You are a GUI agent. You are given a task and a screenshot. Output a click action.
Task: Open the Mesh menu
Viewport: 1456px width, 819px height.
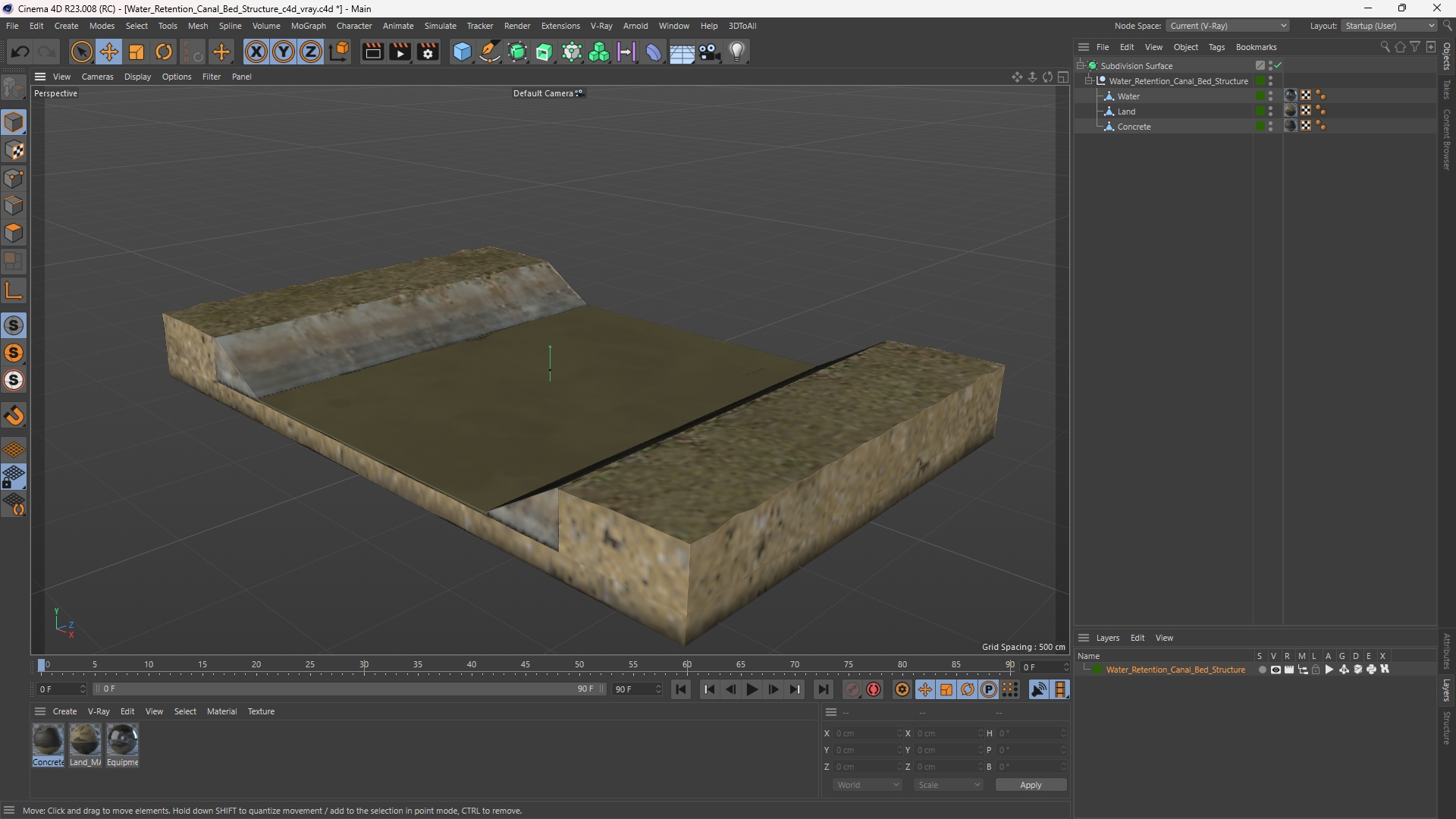click(198, 26)
